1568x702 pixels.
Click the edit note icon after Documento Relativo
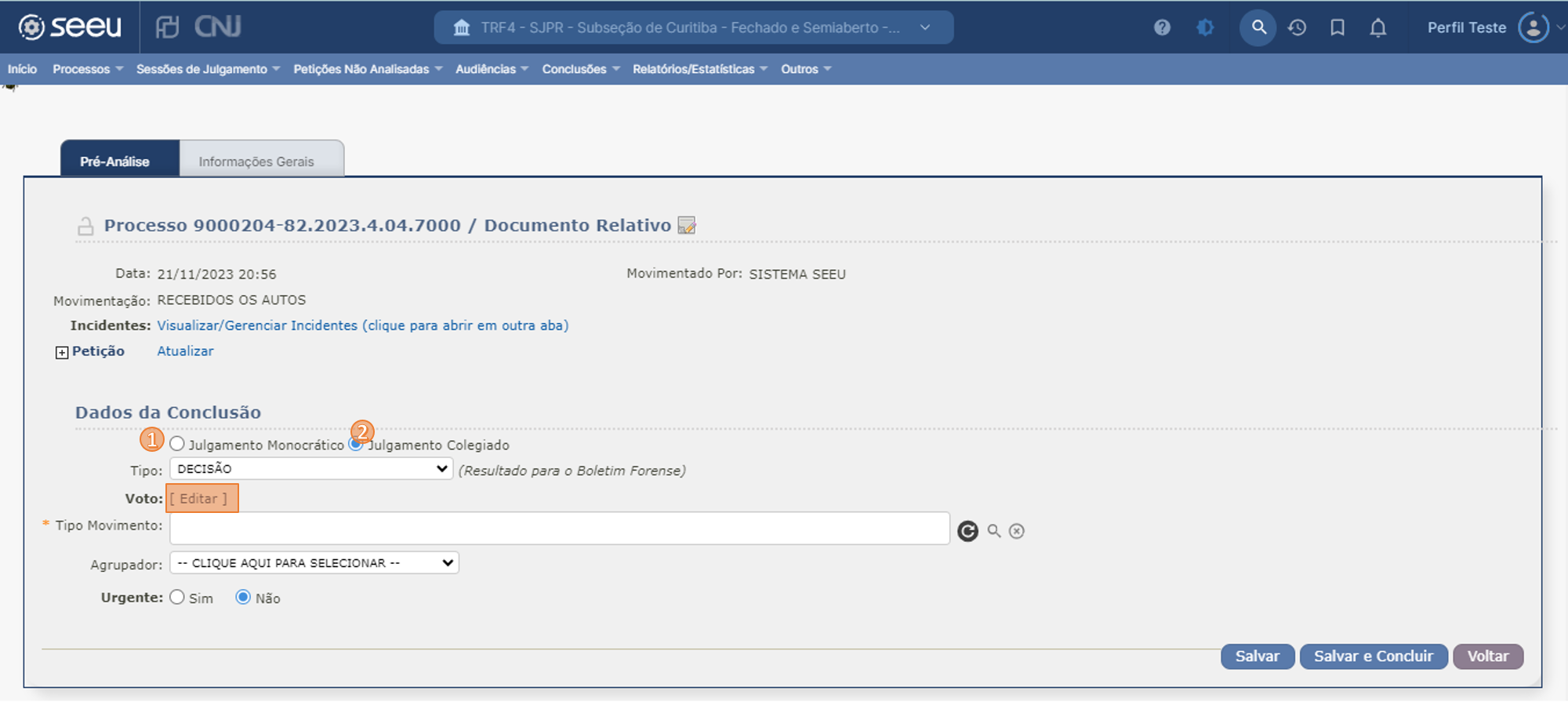tap(687, 225)
